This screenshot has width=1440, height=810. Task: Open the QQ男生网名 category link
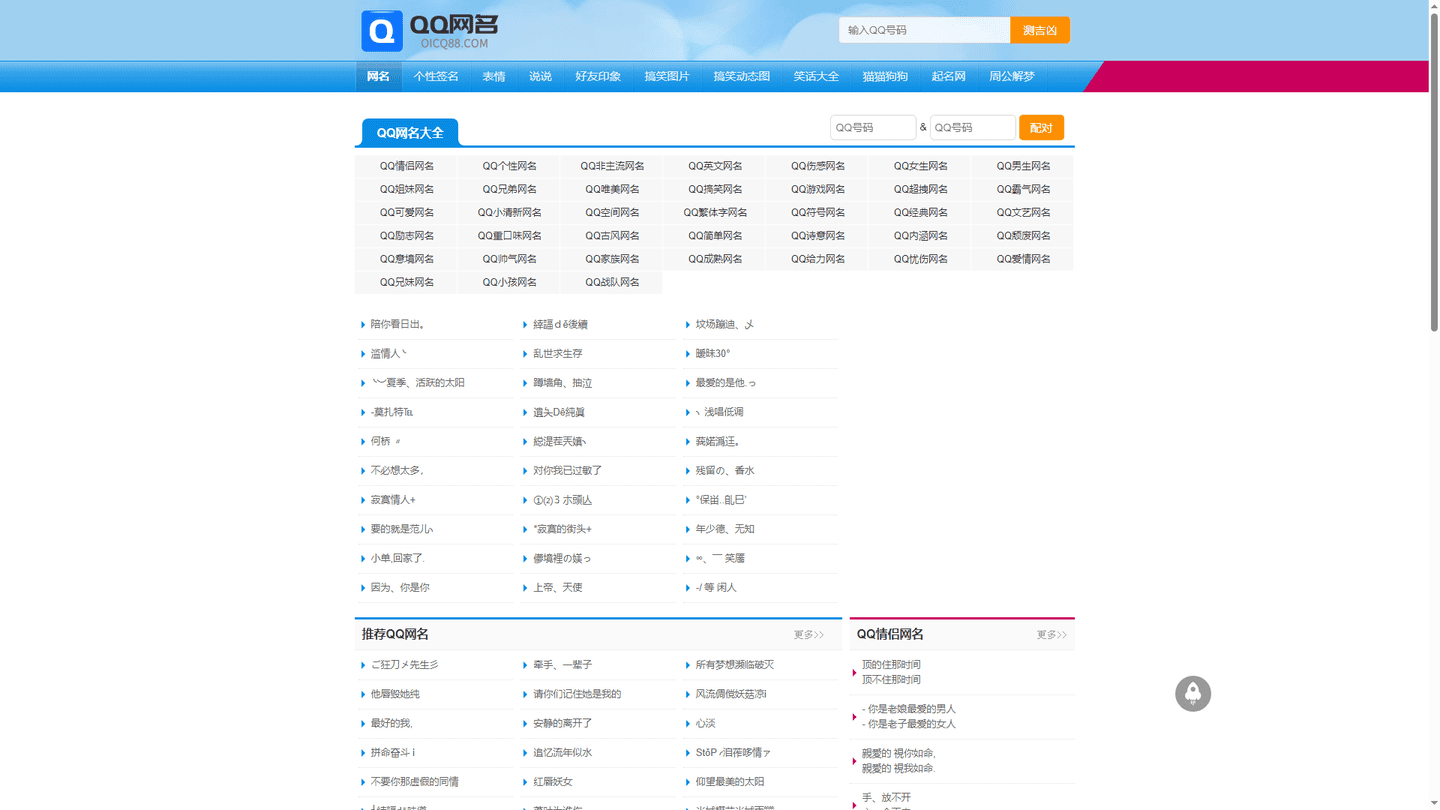pyautogui.click(x=1024, y=166)
